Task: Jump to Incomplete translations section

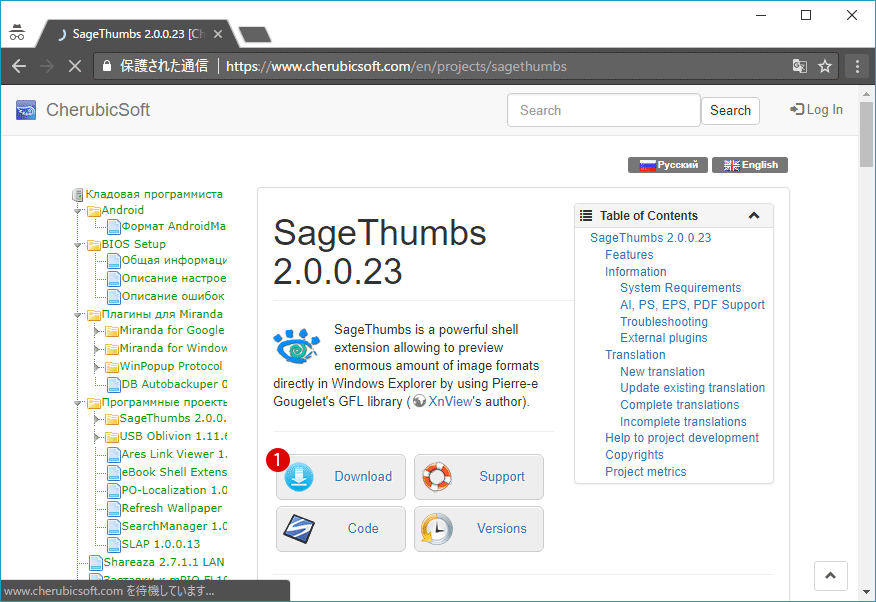Action: tap(683, 422)
